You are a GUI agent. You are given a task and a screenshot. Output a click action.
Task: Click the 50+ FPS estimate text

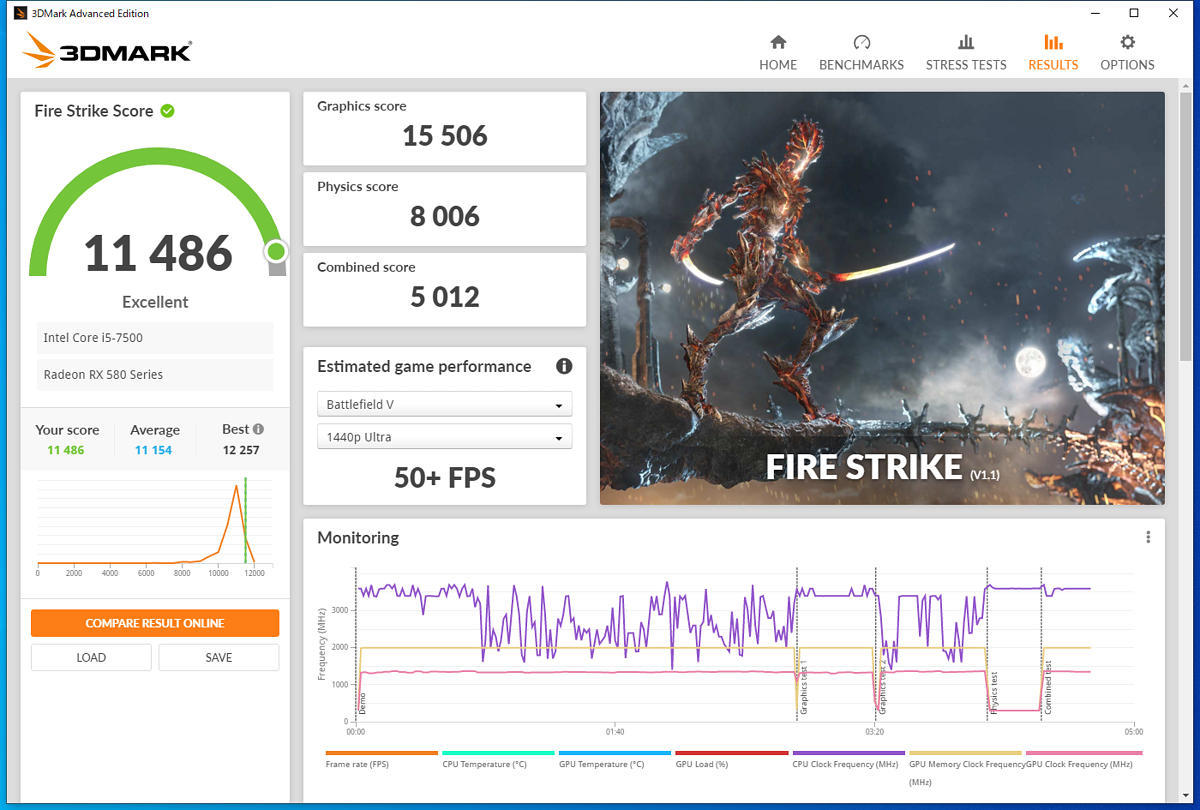click(x=445, y=478)
